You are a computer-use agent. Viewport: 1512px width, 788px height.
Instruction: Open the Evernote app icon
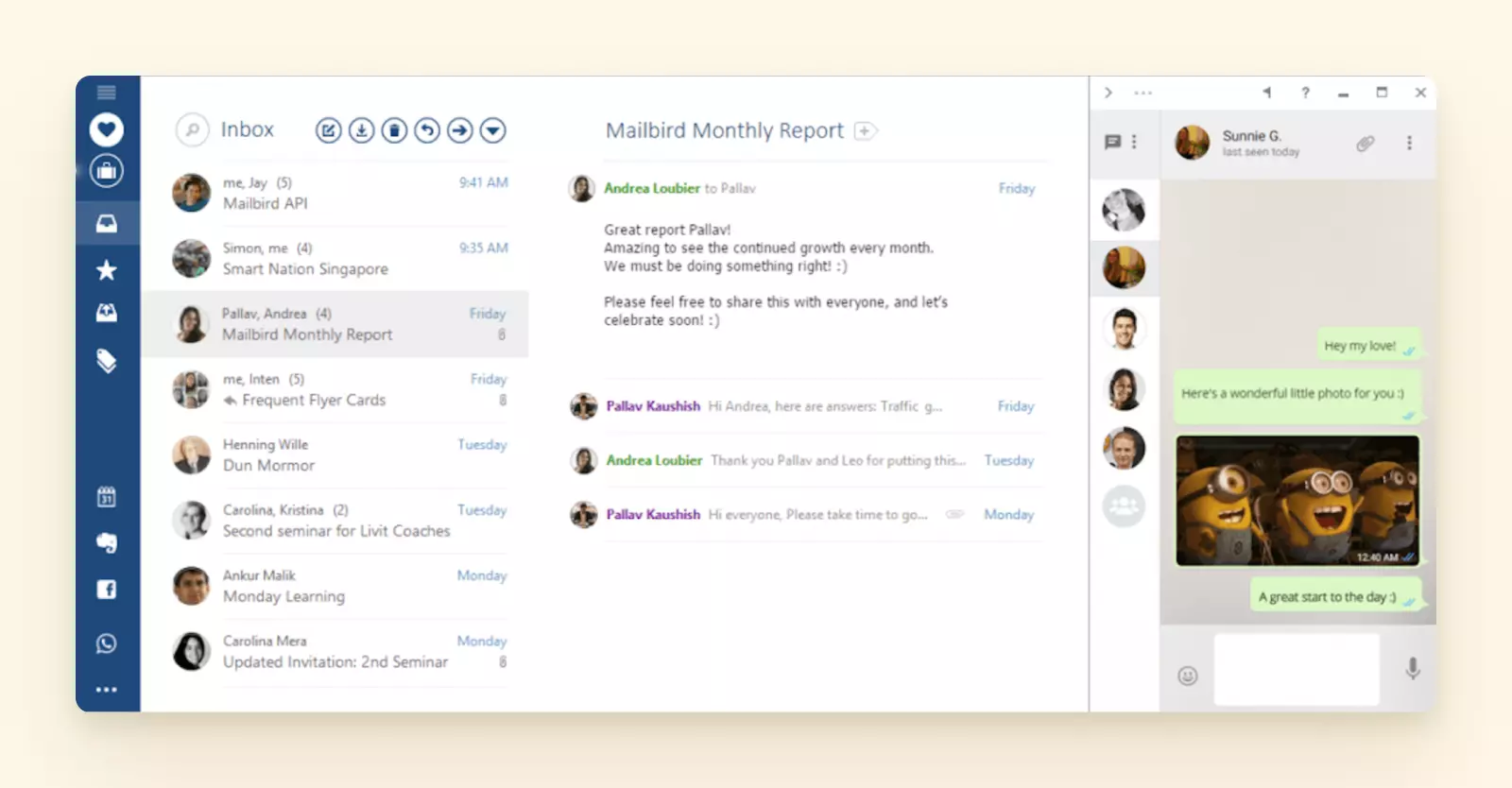coord(107,542)
